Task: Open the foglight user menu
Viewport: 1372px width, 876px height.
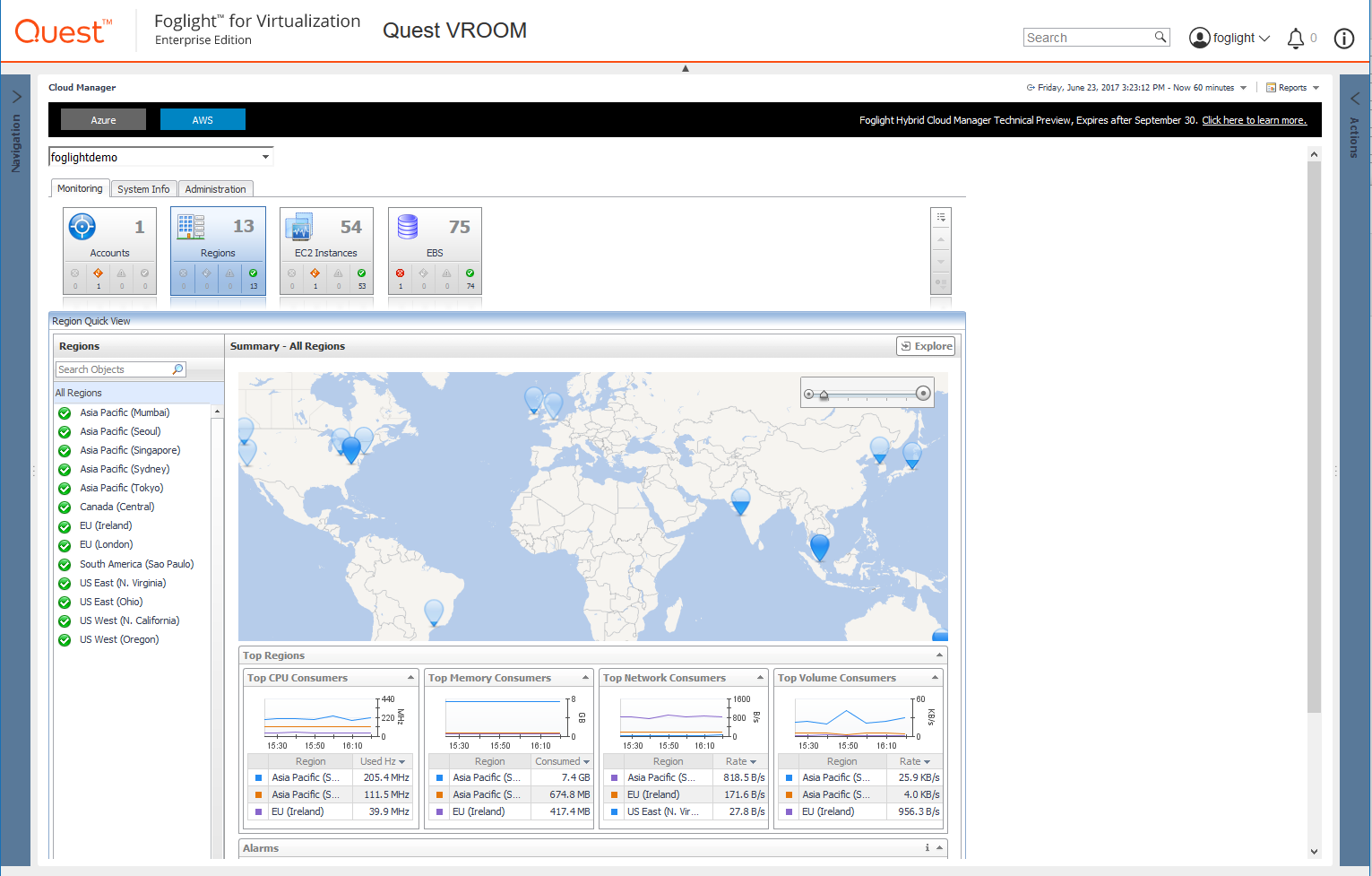Action: [1230, 38]
